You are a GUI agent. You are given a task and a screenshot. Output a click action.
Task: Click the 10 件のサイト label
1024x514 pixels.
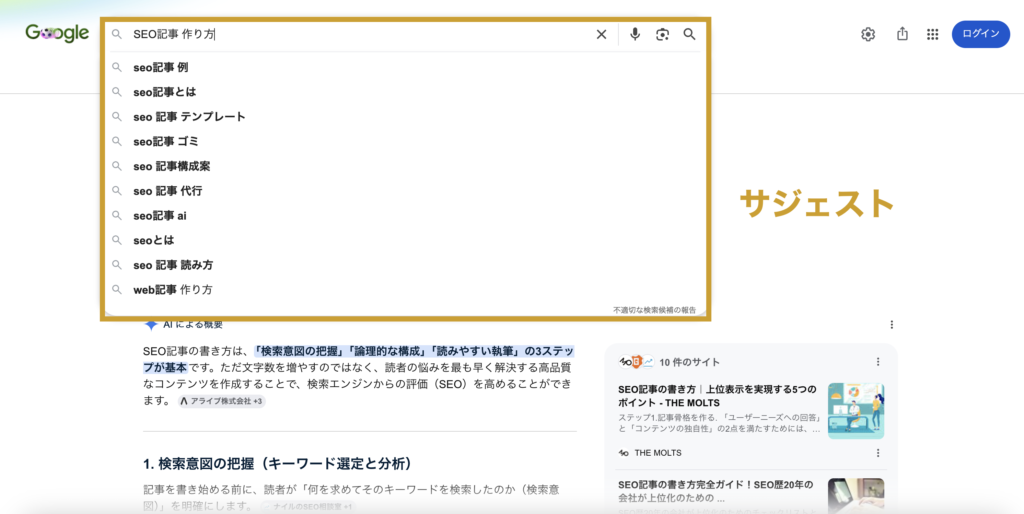pos(690,362)
